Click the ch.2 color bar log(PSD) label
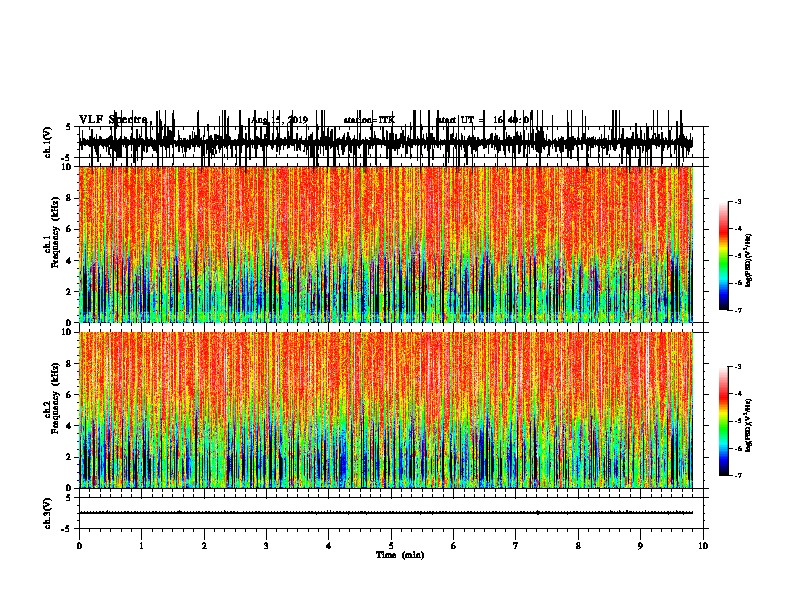This screenshot has height=612, width=792. click(748, 425)
